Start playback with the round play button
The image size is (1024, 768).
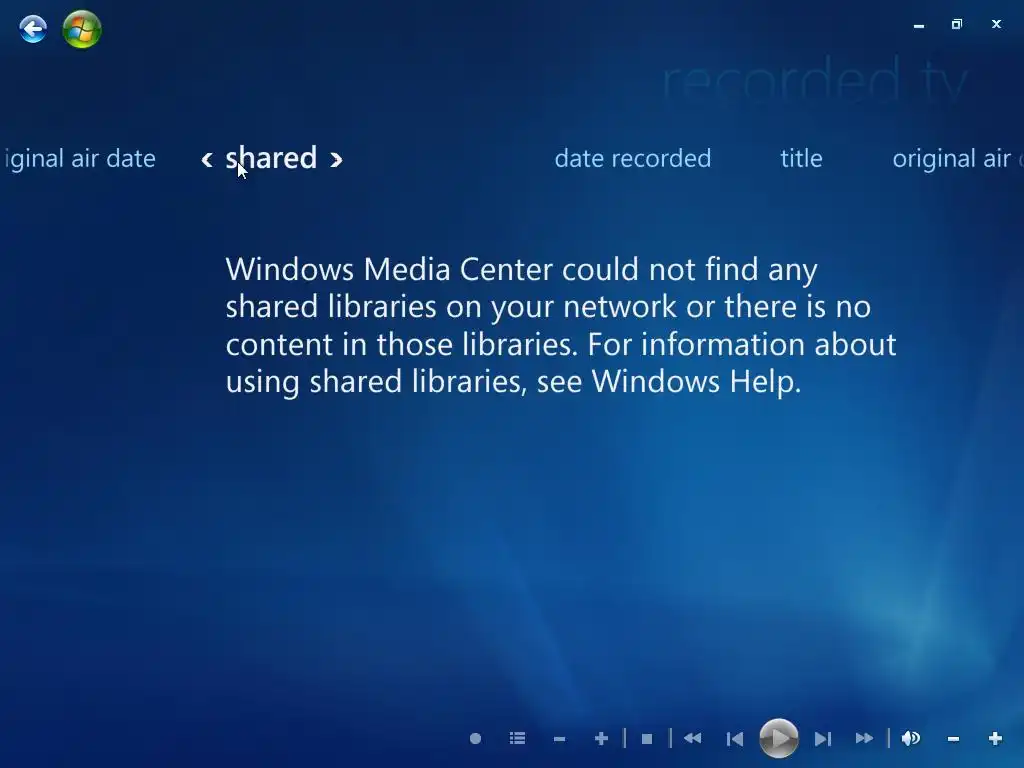(x=778, y=739)
